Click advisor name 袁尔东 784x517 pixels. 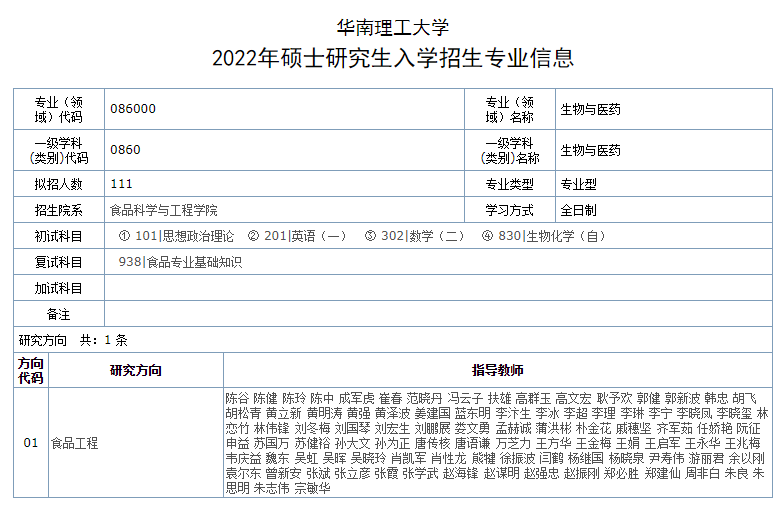pyautogui.click(x=244, y=473)
